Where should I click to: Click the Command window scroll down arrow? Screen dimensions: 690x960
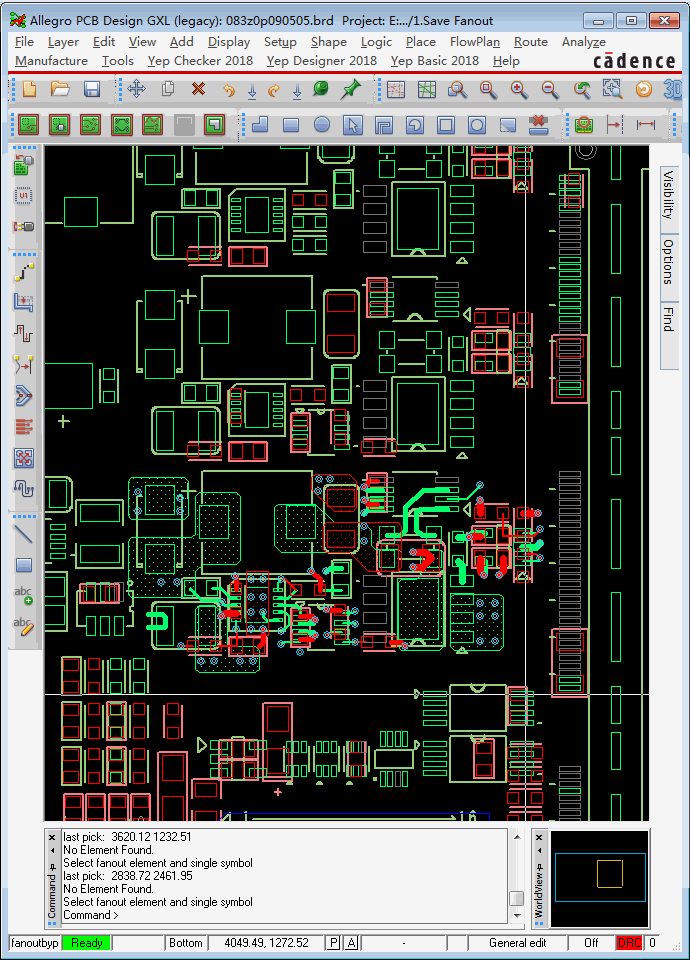coord(517,916)
